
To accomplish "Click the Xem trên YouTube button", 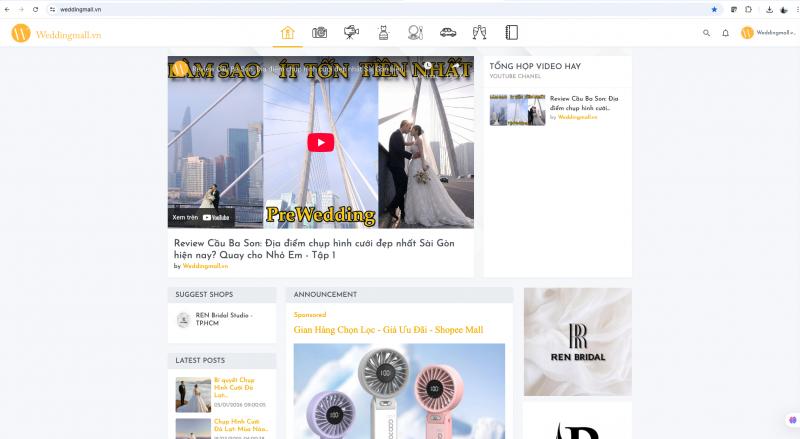I will [x=201, y=216].
